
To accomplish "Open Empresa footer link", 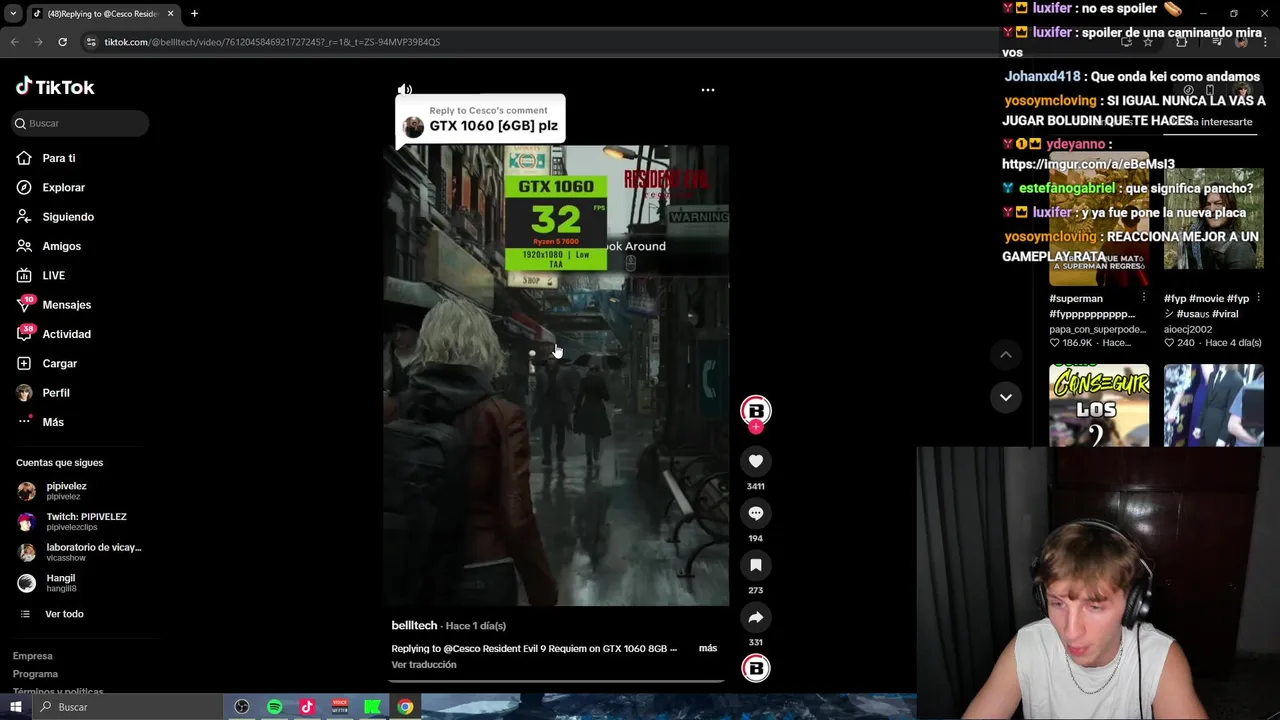I will (x=32, y=656).
